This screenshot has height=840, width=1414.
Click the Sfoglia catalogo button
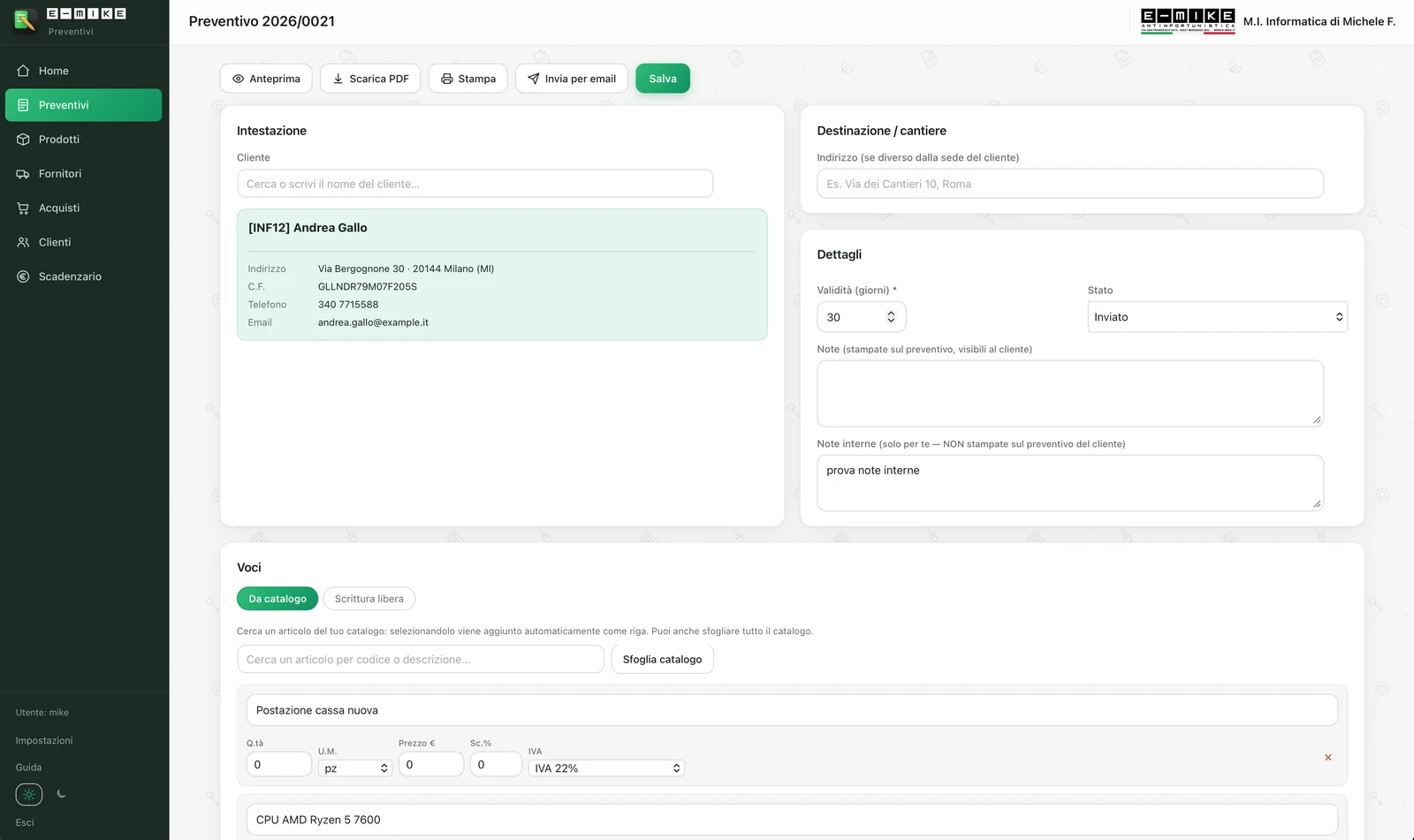pyautogui.click(x=662, y=660)
